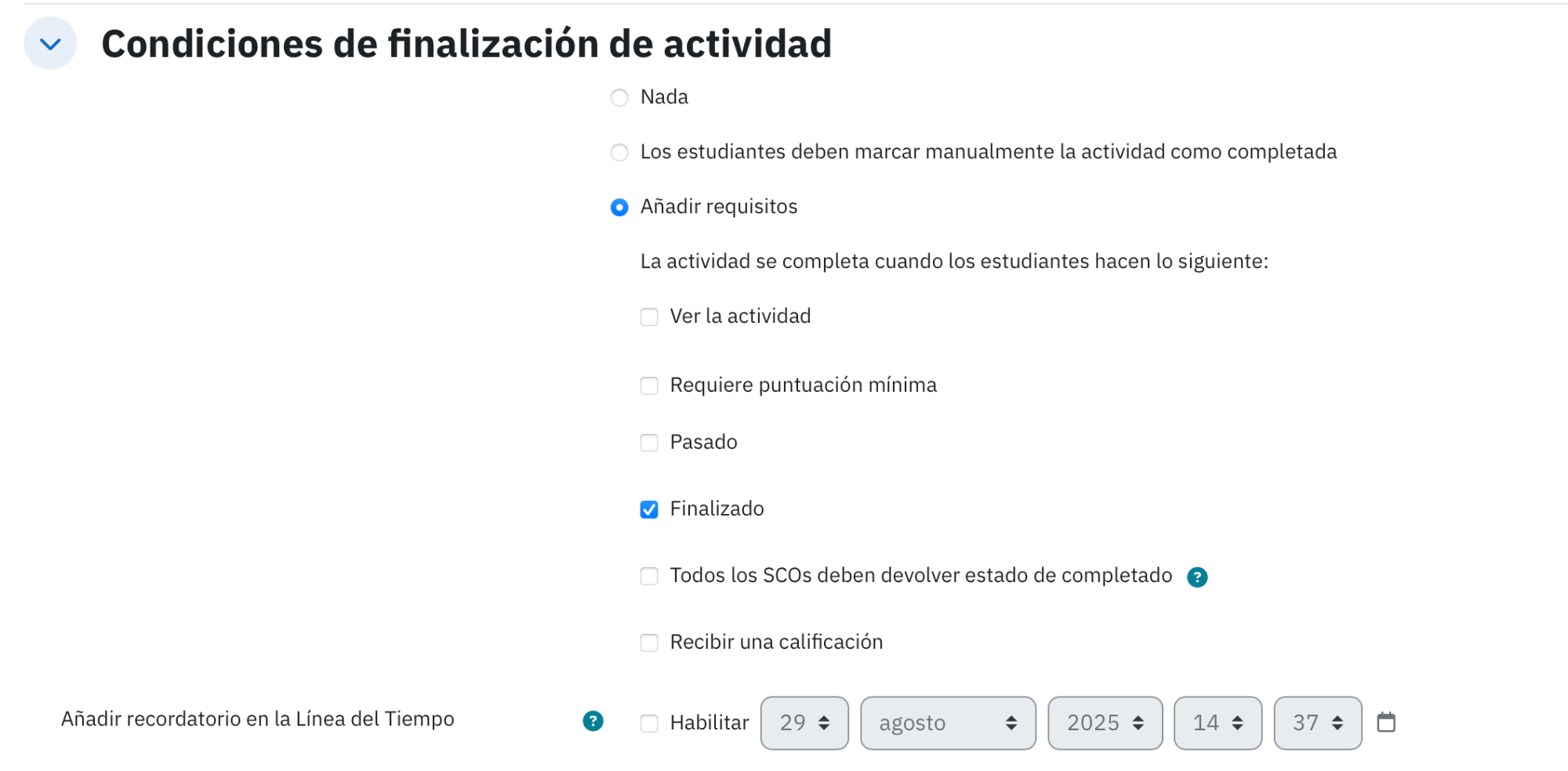The height and width of the screenshot is (771, 1568).
Task: Enable the Ver la actividad checkbox
Action: pyautogui.click(x=649, y=317)
